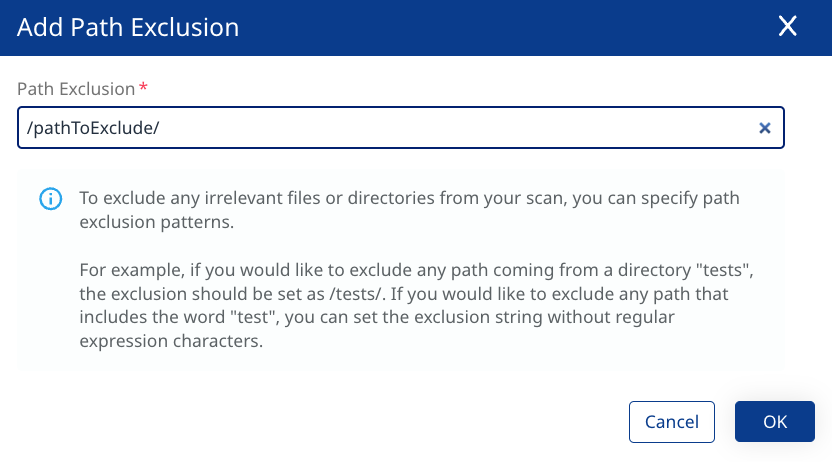Clear the Path Exclusion field text
Viewport: 832px width, 462px height.
765,128
